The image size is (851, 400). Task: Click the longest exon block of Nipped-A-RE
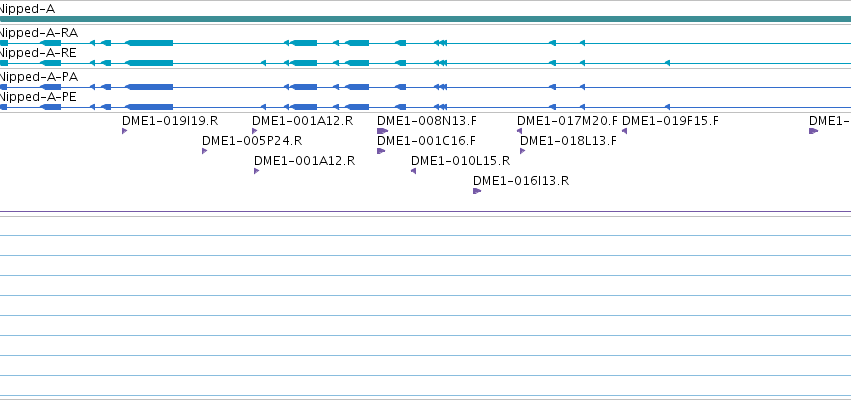(x=149, y=63)
